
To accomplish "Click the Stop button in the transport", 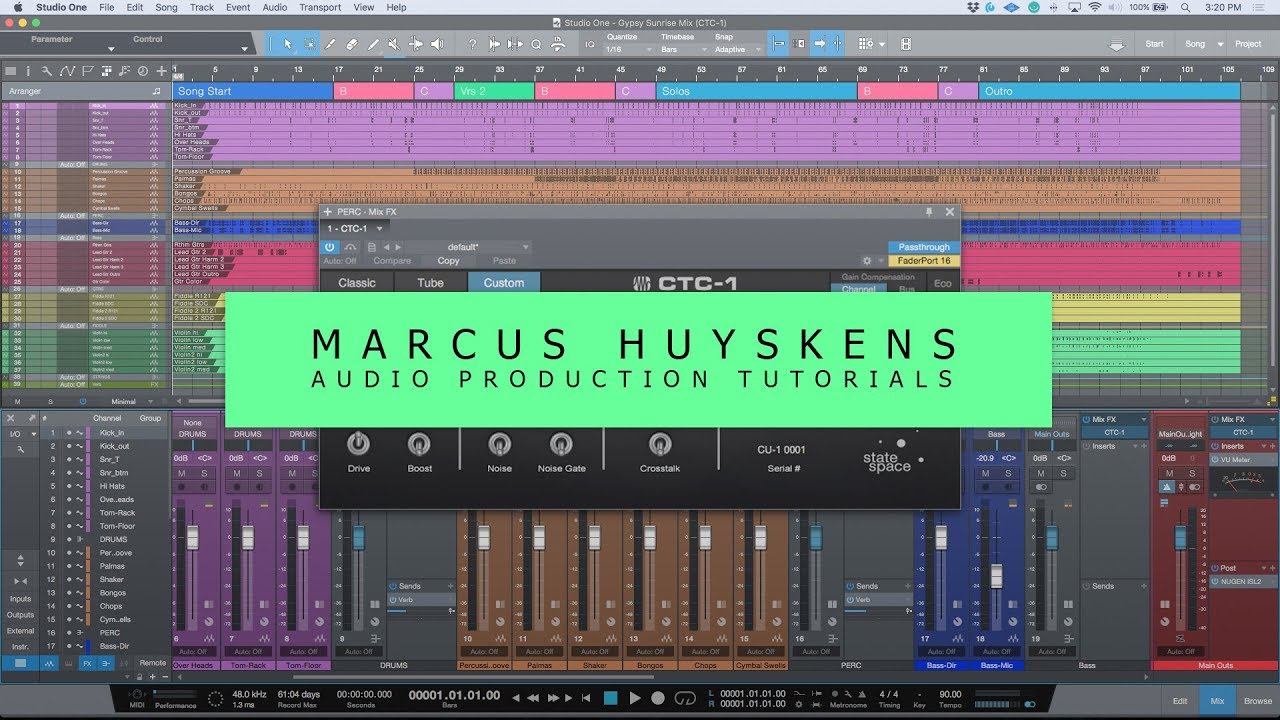I will pos(610,698).
